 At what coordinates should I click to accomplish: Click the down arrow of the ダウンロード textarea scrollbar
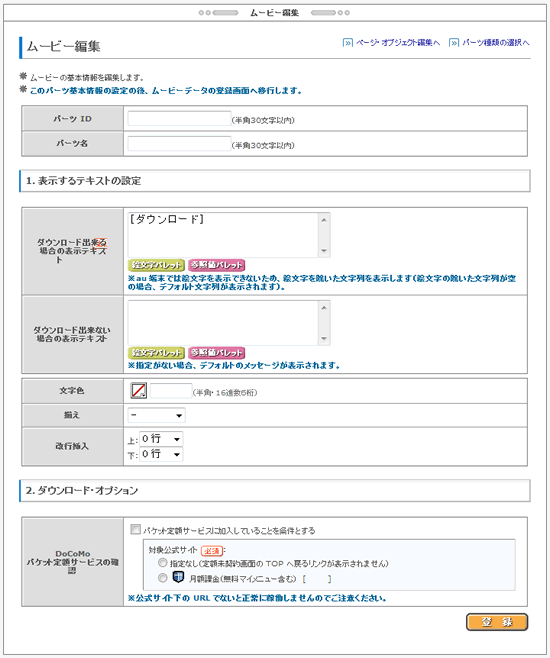[x=324, y=251]
